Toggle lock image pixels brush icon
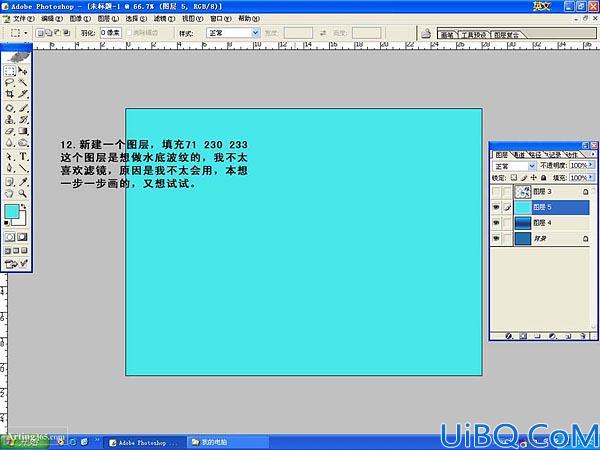 pos(524,178)
